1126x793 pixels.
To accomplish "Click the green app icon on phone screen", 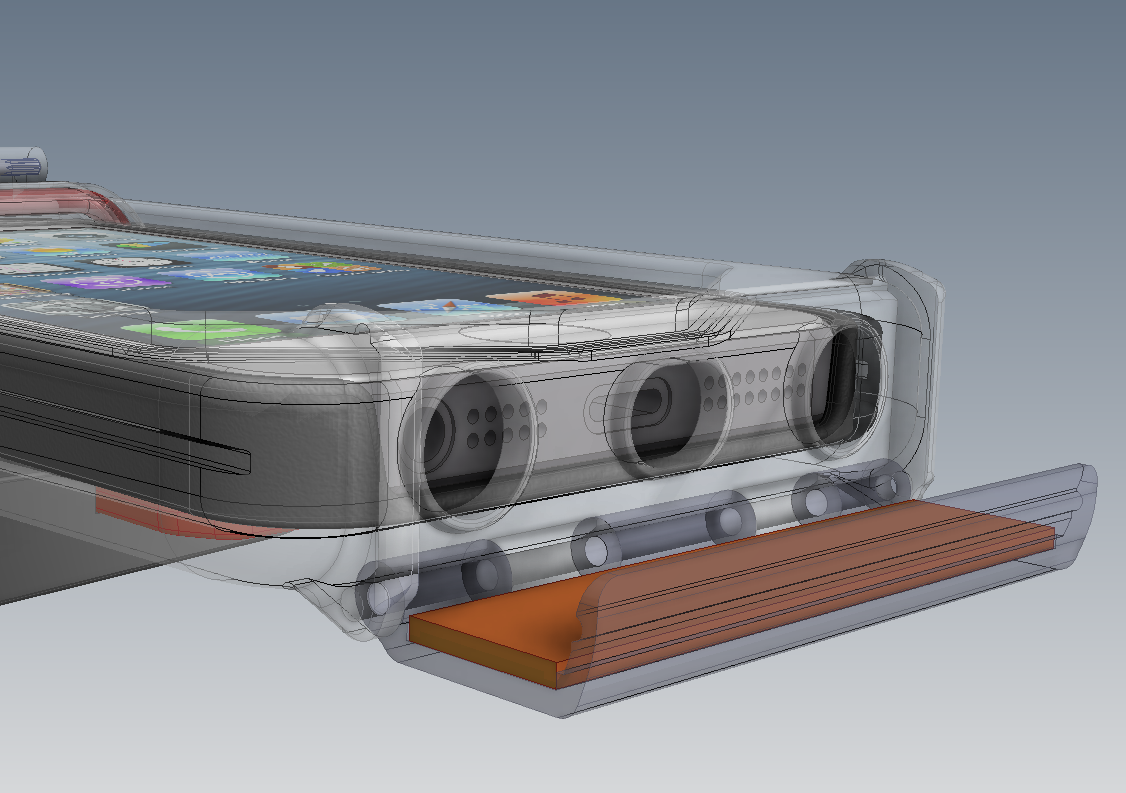I will tap(201, 330).
